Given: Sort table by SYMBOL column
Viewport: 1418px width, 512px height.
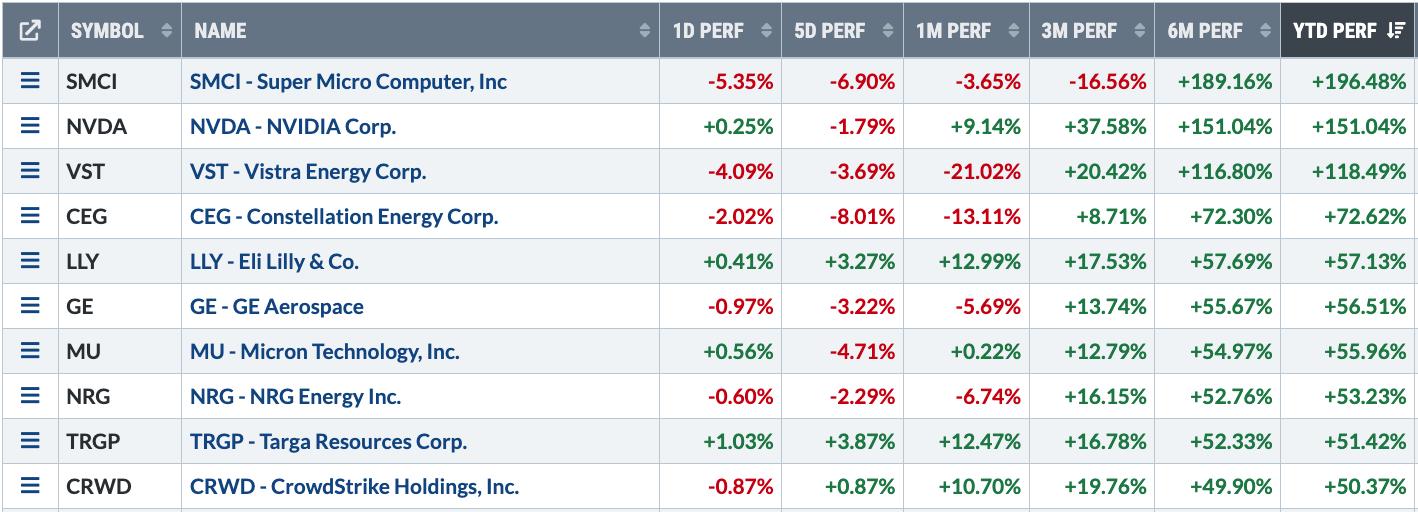Looking at the screenshot, I should click(x=120, y=31).
